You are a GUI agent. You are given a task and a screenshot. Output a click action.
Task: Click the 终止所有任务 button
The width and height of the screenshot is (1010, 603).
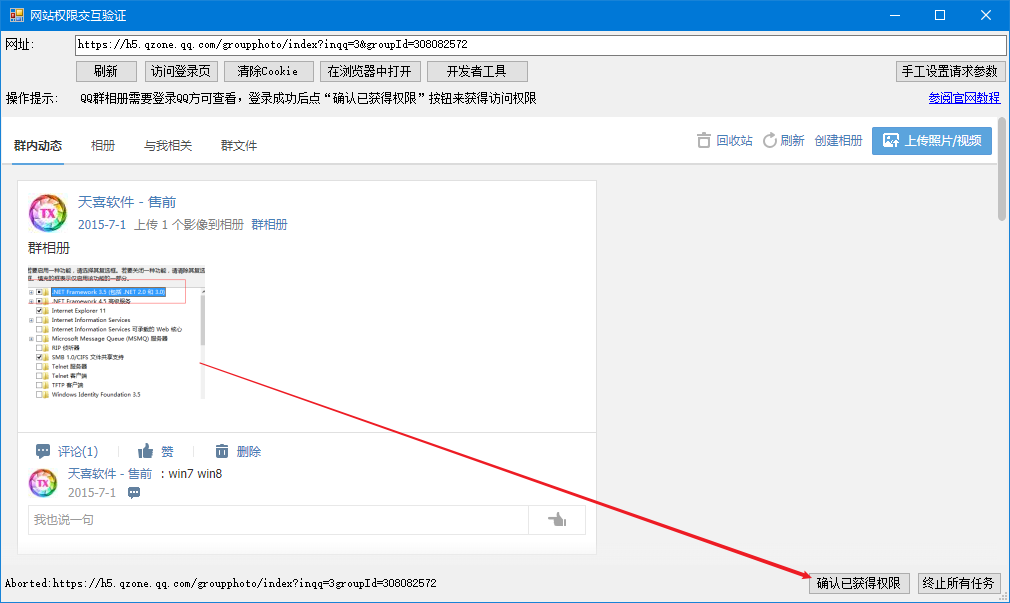958,583
